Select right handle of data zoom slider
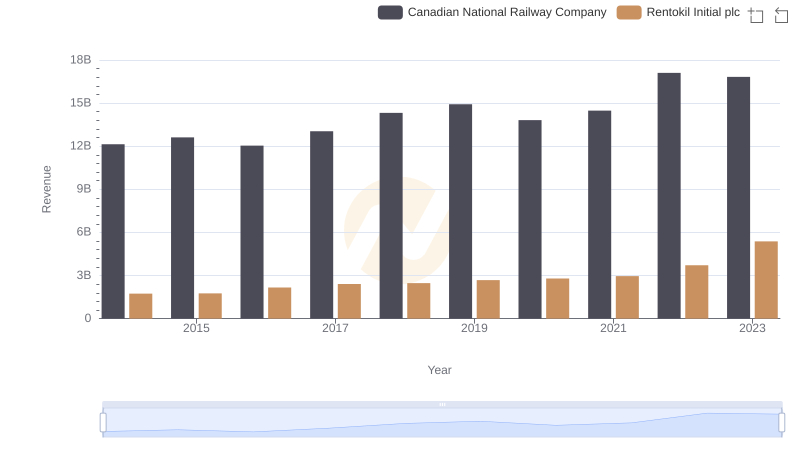This screenshot has height=461, width=800. click(781, 423)
